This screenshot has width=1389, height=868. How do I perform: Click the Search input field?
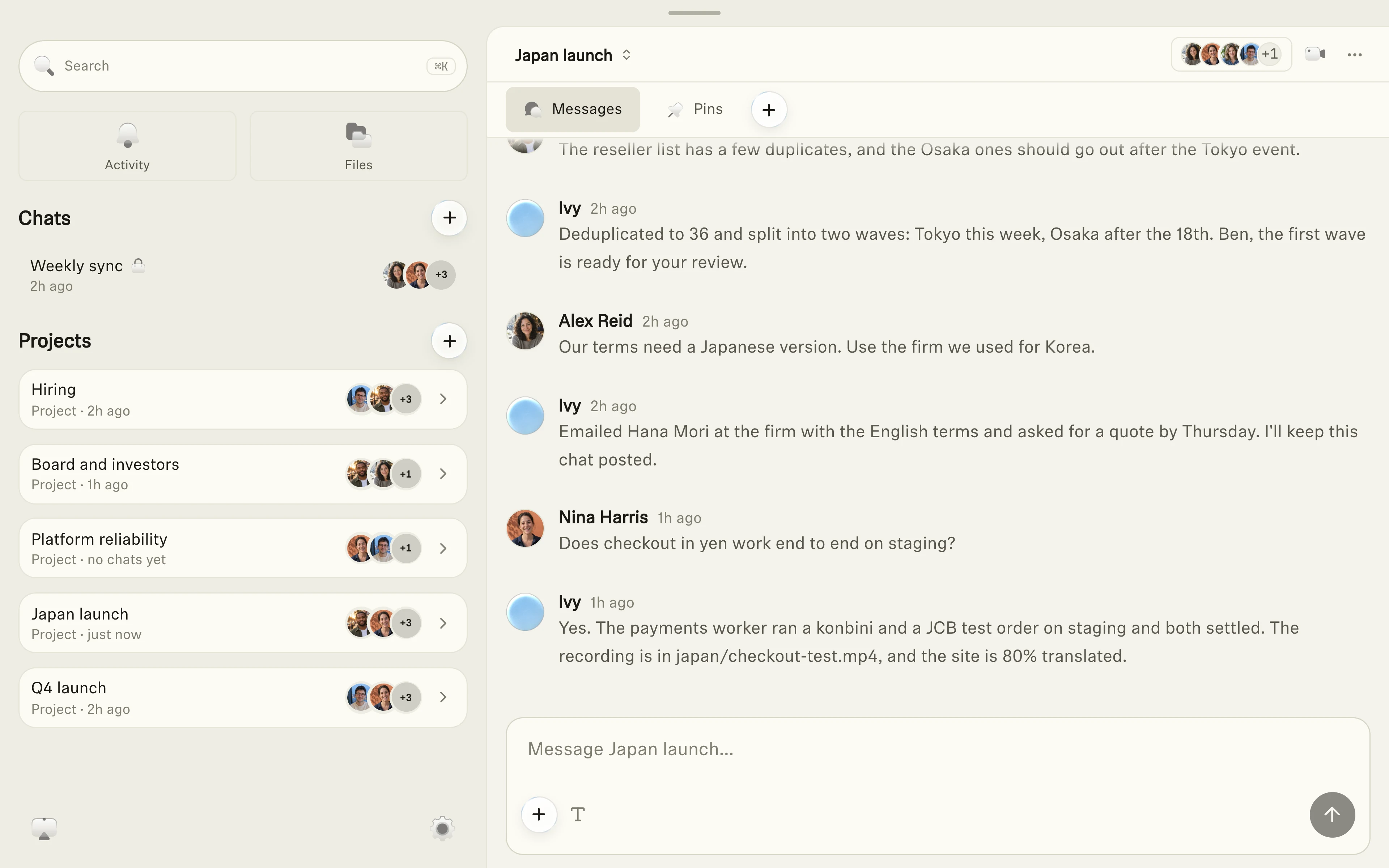243,66
